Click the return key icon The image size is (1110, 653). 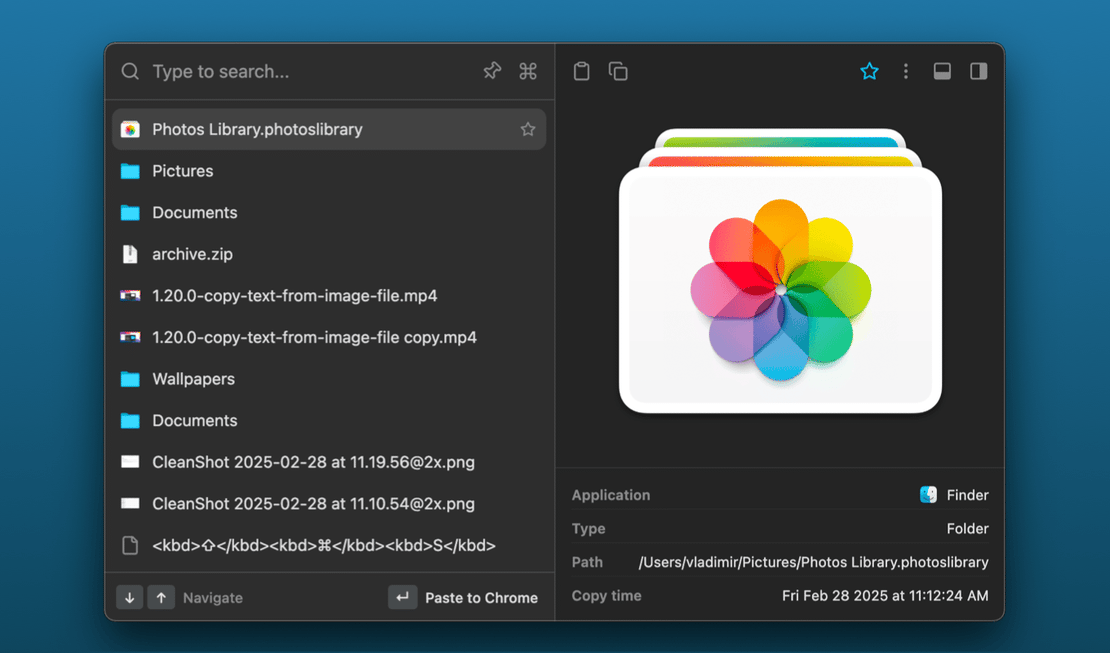pos(403,598)
